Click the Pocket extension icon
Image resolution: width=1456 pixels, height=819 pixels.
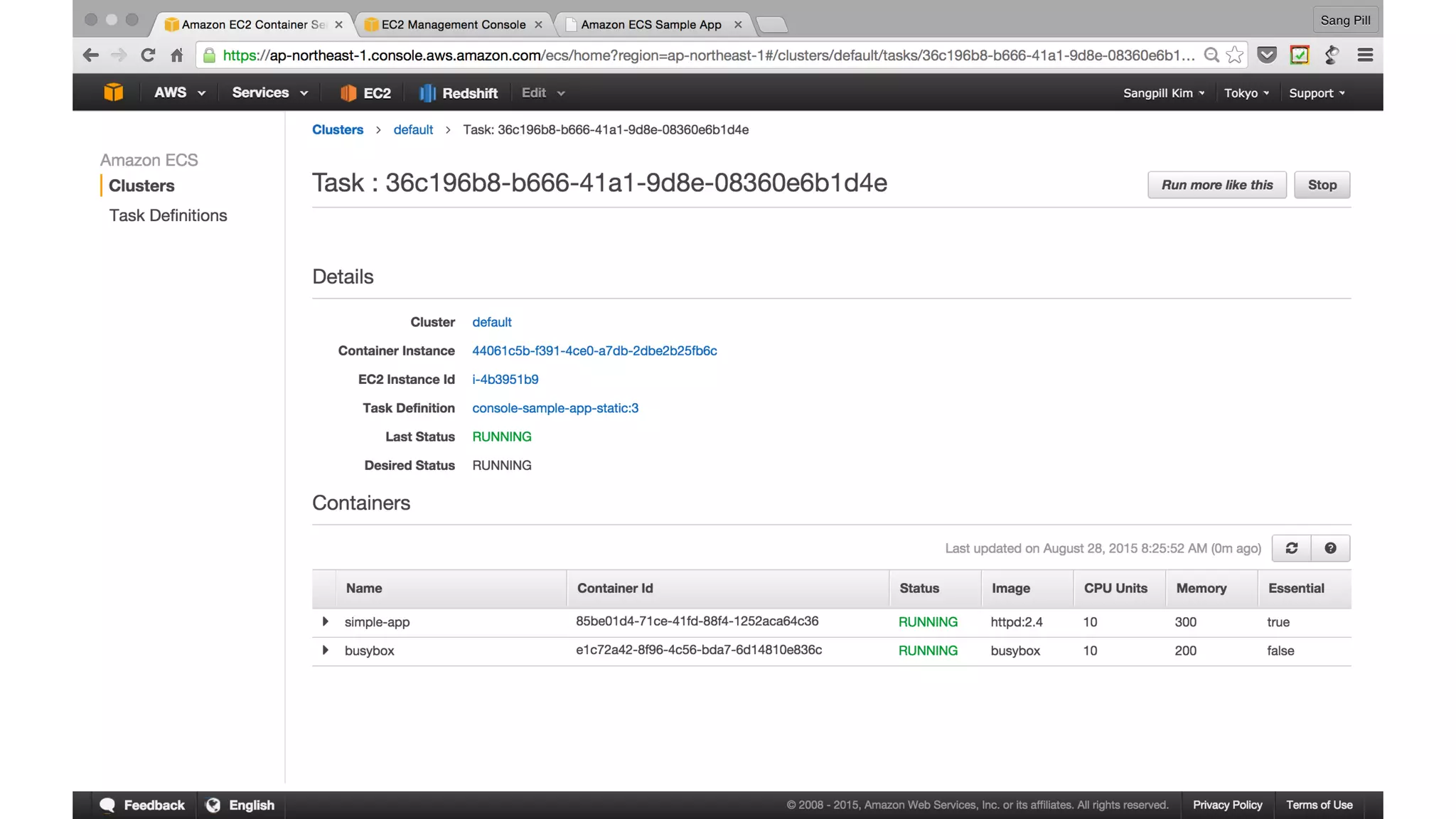click(x=1267, y=55)
